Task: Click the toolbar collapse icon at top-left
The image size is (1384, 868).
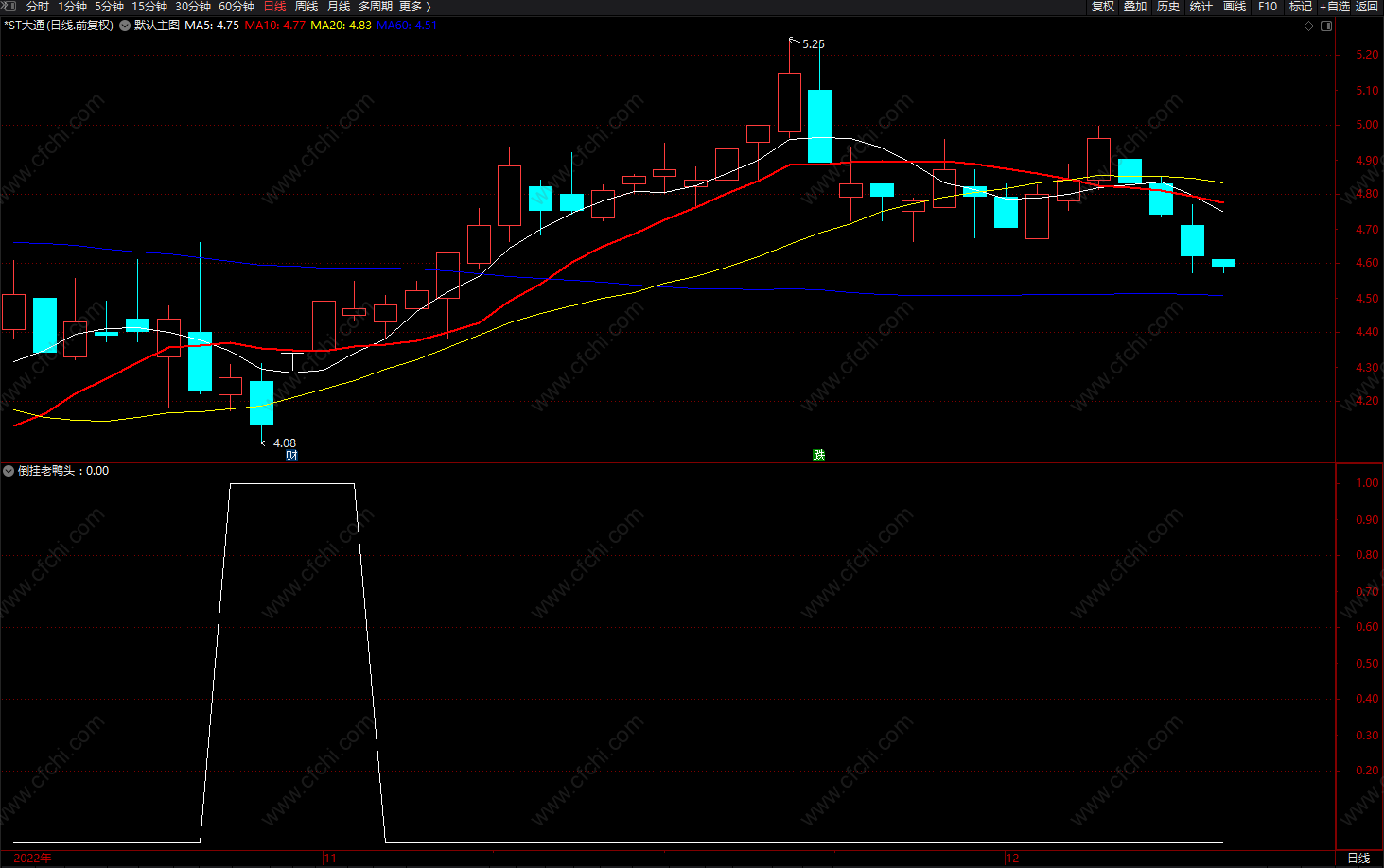Action: [10, 7]
